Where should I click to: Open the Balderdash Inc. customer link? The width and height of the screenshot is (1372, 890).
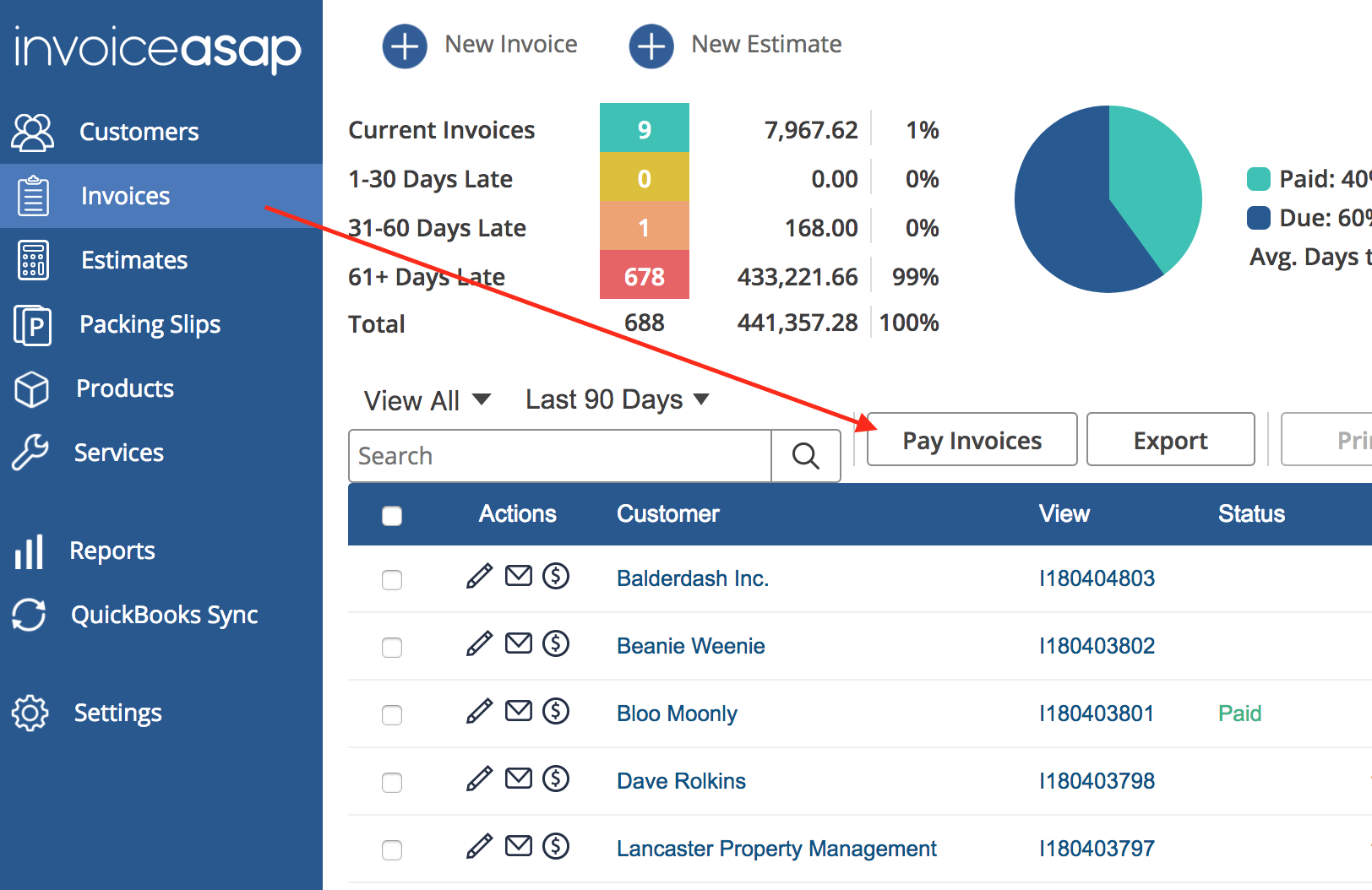(693, 578)
